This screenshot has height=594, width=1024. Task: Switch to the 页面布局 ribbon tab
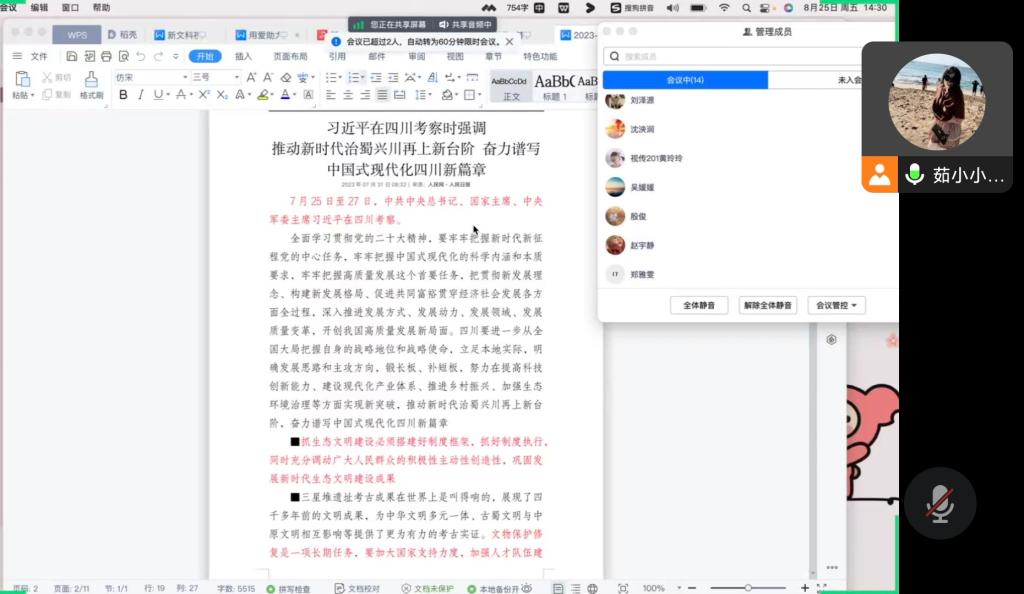click(290, 56)
